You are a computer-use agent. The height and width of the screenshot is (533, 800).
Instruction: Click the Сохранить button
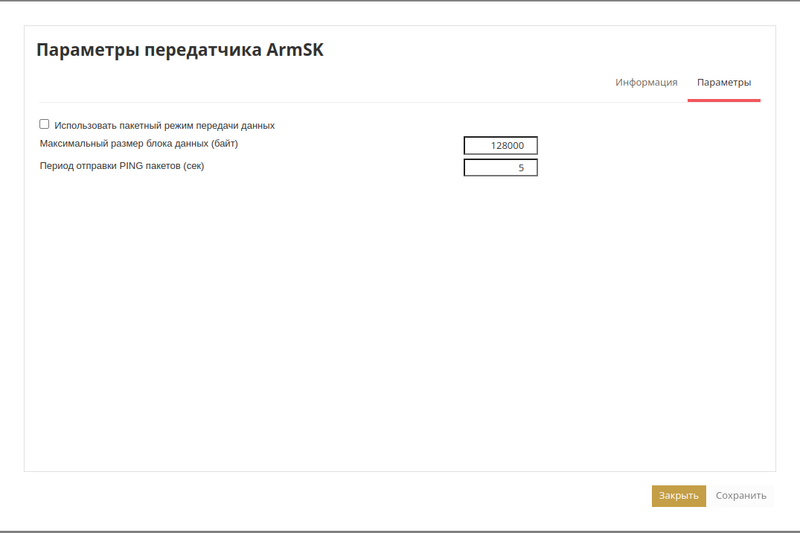pos(741,496)
